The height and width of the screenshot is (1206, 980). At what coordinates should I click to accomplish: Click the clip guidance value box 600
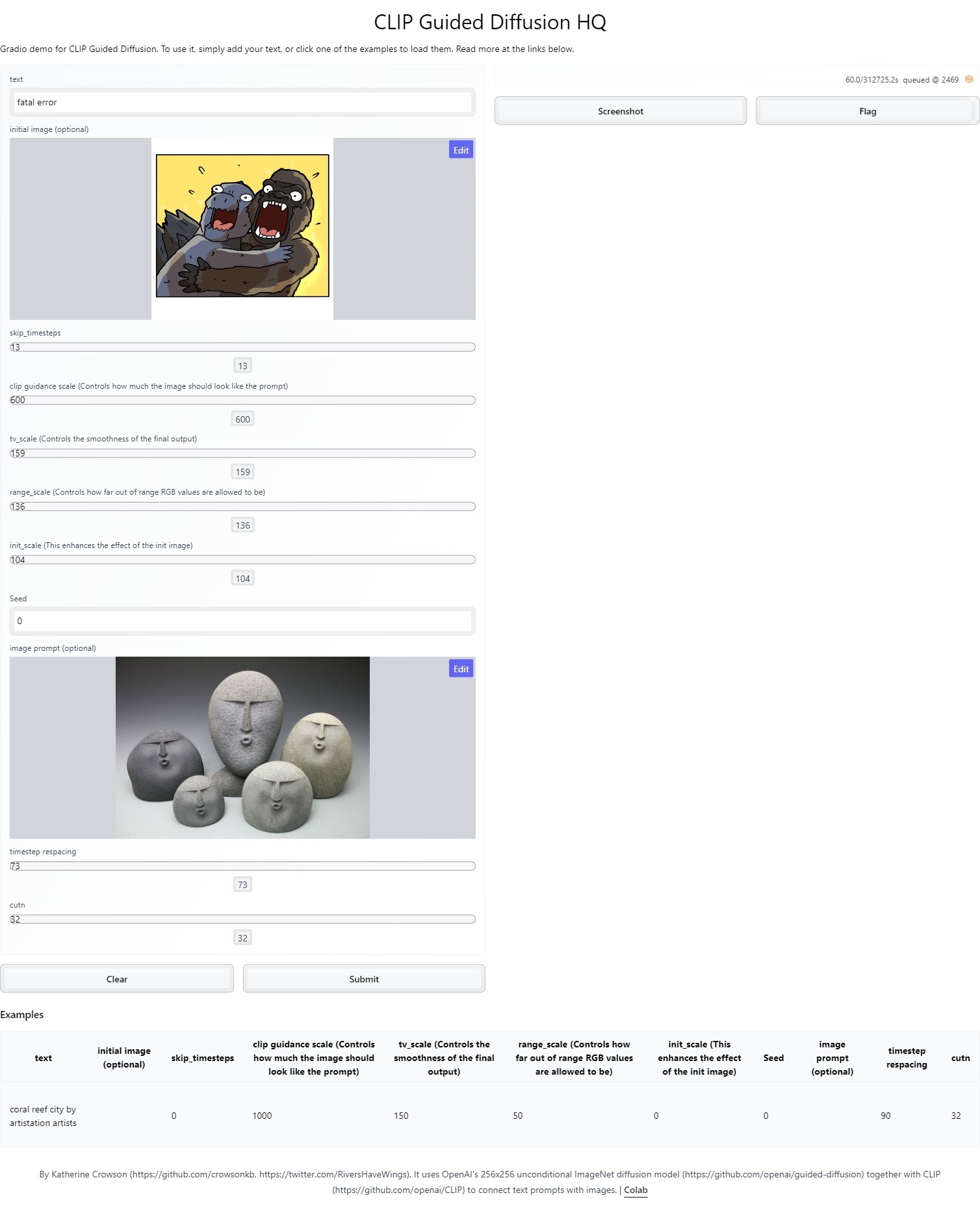(x=242, y=419)
